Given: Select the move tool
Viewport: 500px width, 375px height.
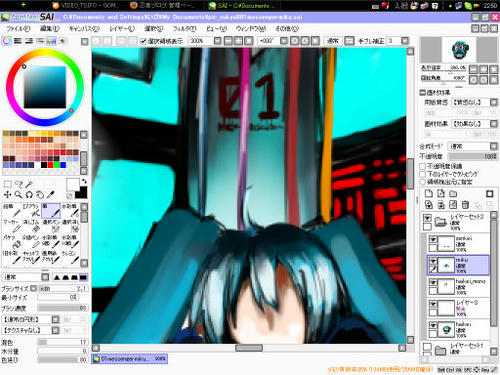Looking at the screenshot, I should point(8,195).
